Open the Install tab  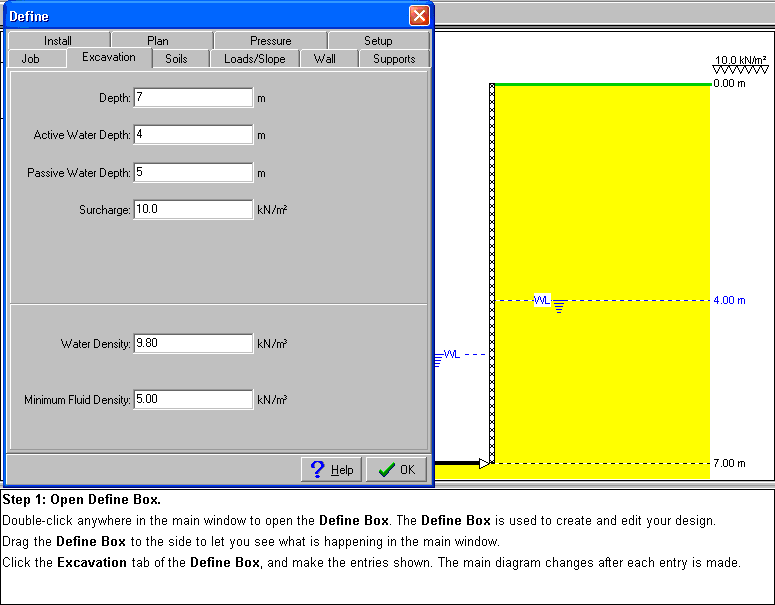(58, 41)
